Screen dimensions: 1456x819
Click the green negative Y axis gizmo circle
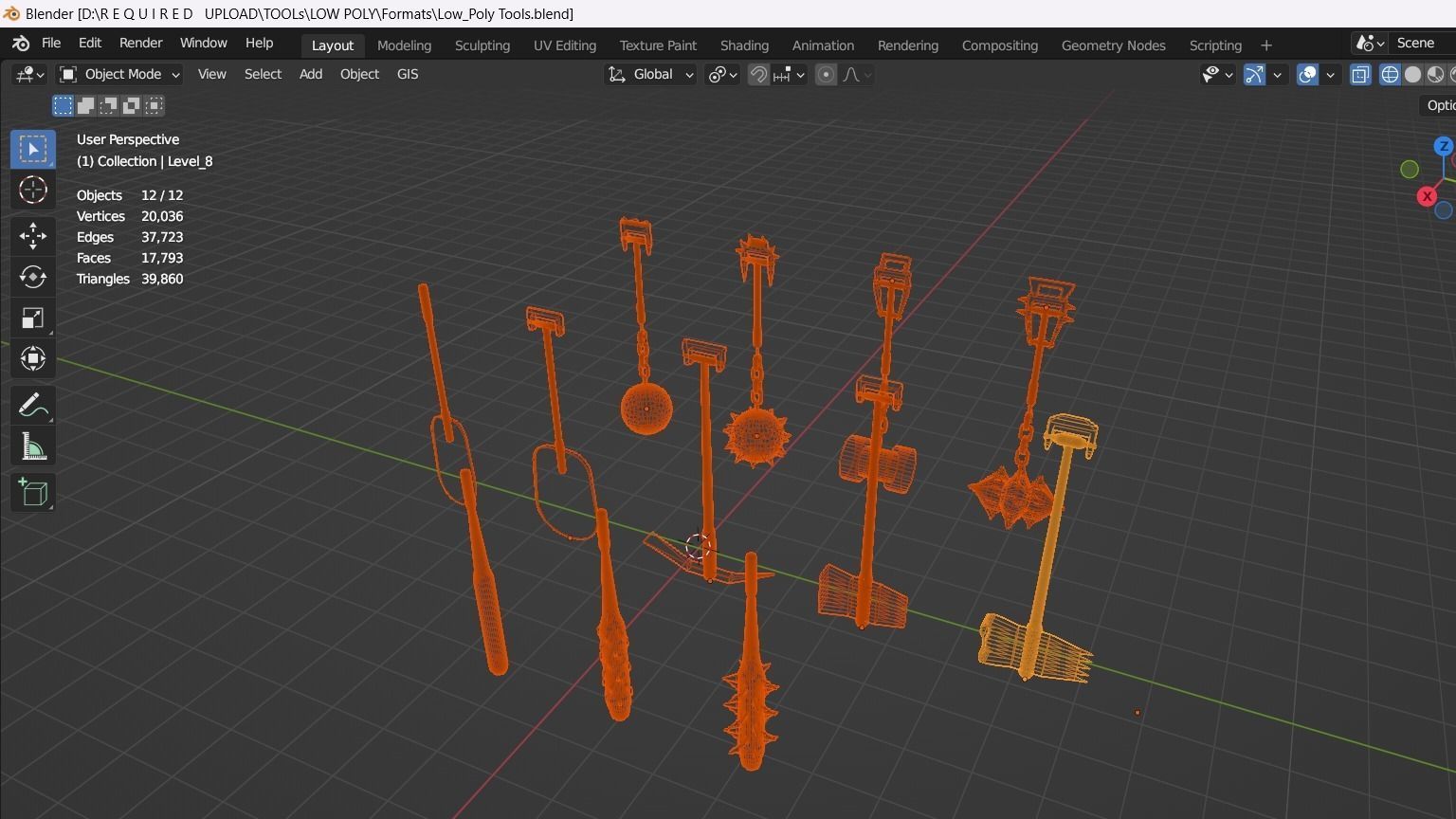1410,169
